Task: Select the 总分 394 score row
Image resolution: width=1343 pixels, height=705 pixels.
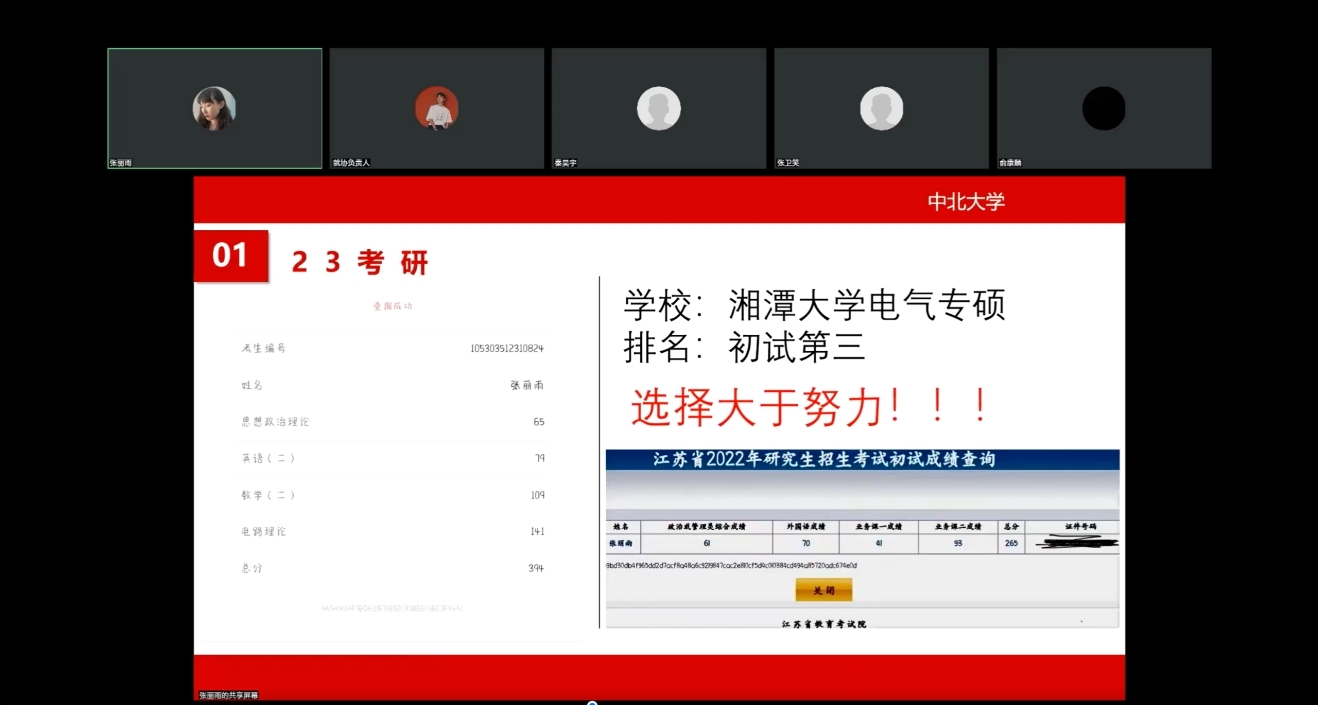Action: (x=392, y=568)
